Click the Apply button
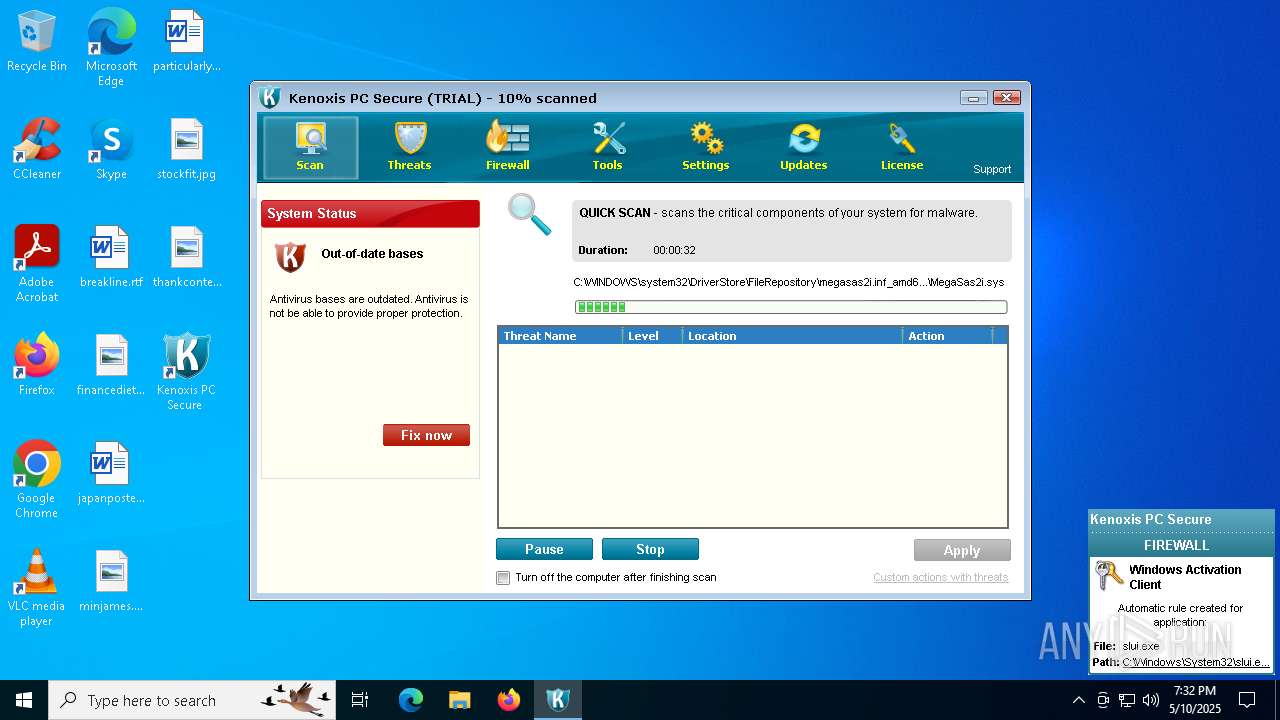 (x=962, y=550)
